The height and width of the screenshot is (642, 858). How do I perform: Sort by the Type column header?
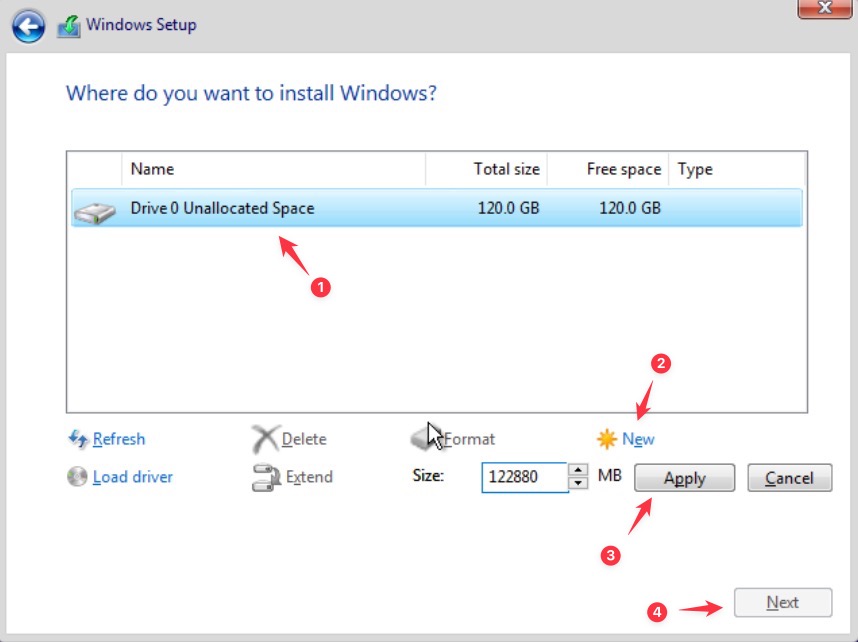point(737,169)
